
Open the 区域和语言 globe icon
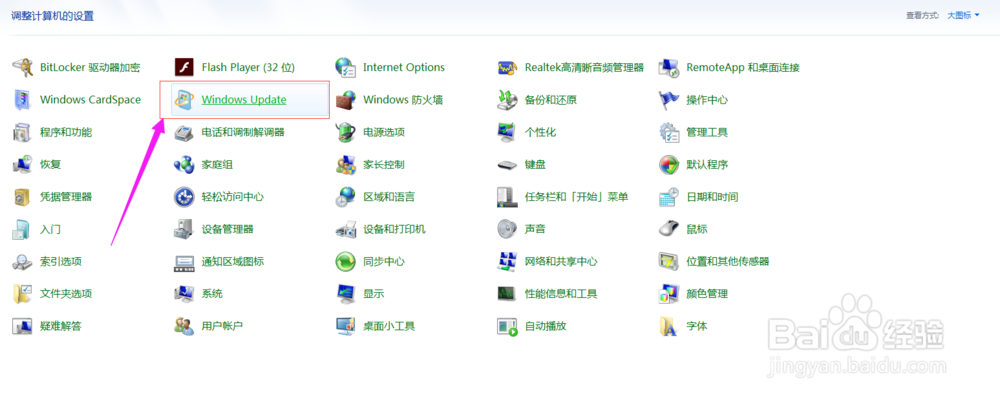tap(346, 197)
